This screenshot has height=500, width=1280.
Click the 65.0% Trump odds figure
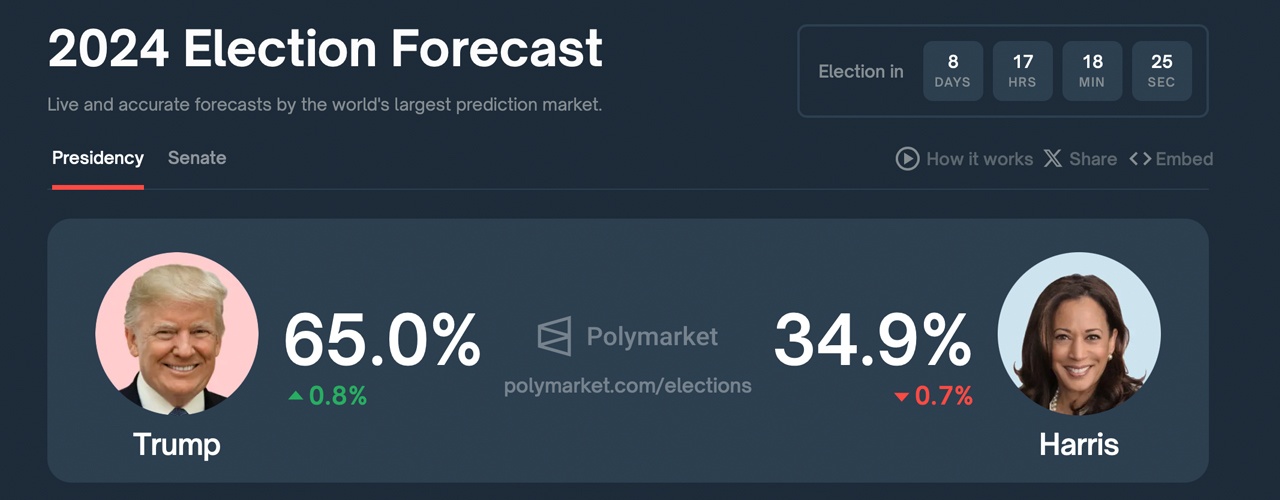pos(382,340)
